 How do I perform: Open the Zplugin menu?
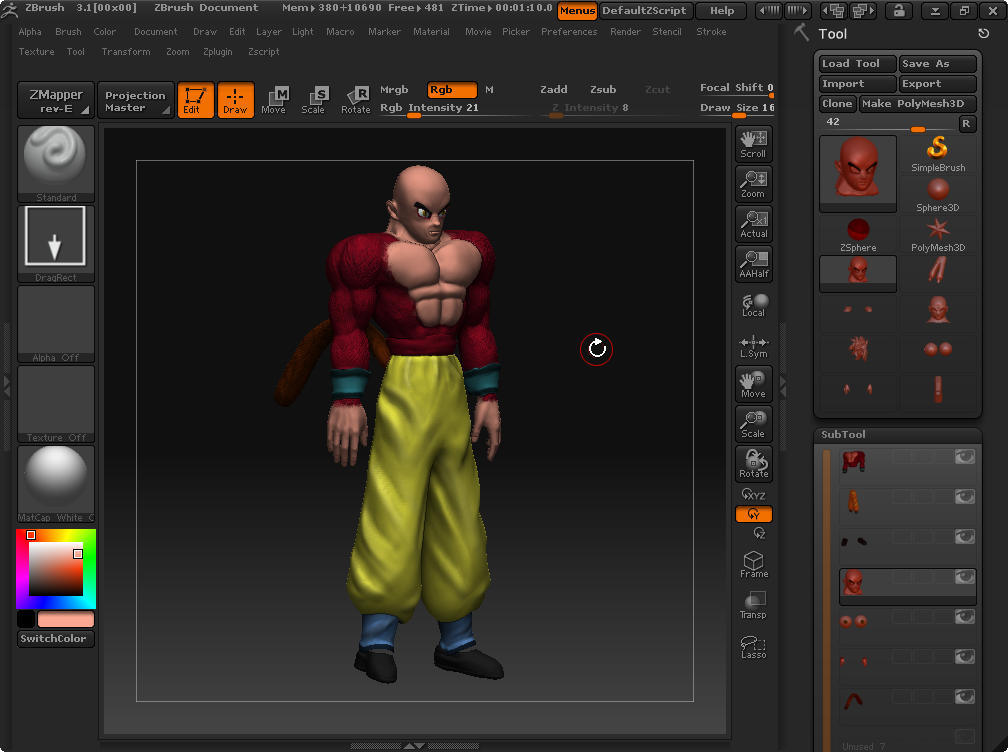coord(218,51)
